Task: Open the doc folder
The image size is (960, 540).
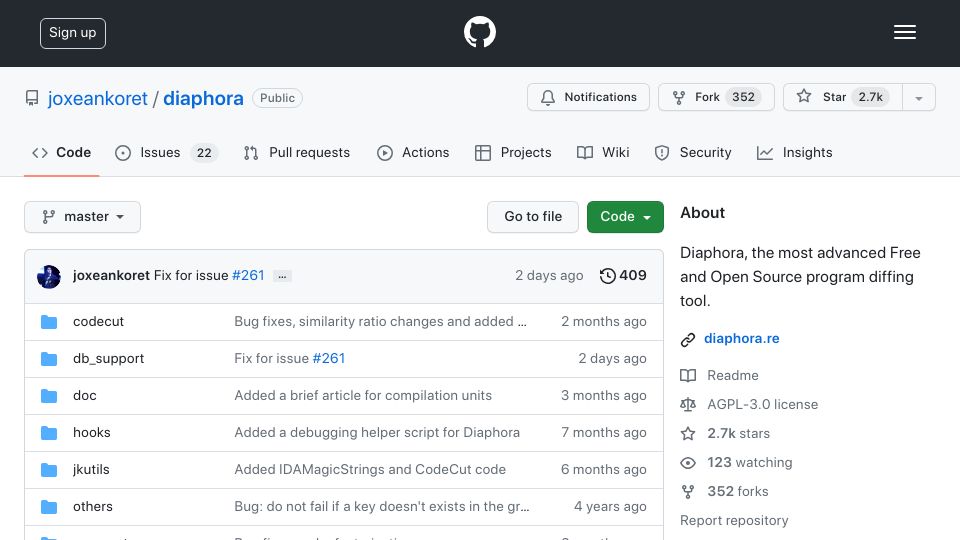Action: click(84, 396)
